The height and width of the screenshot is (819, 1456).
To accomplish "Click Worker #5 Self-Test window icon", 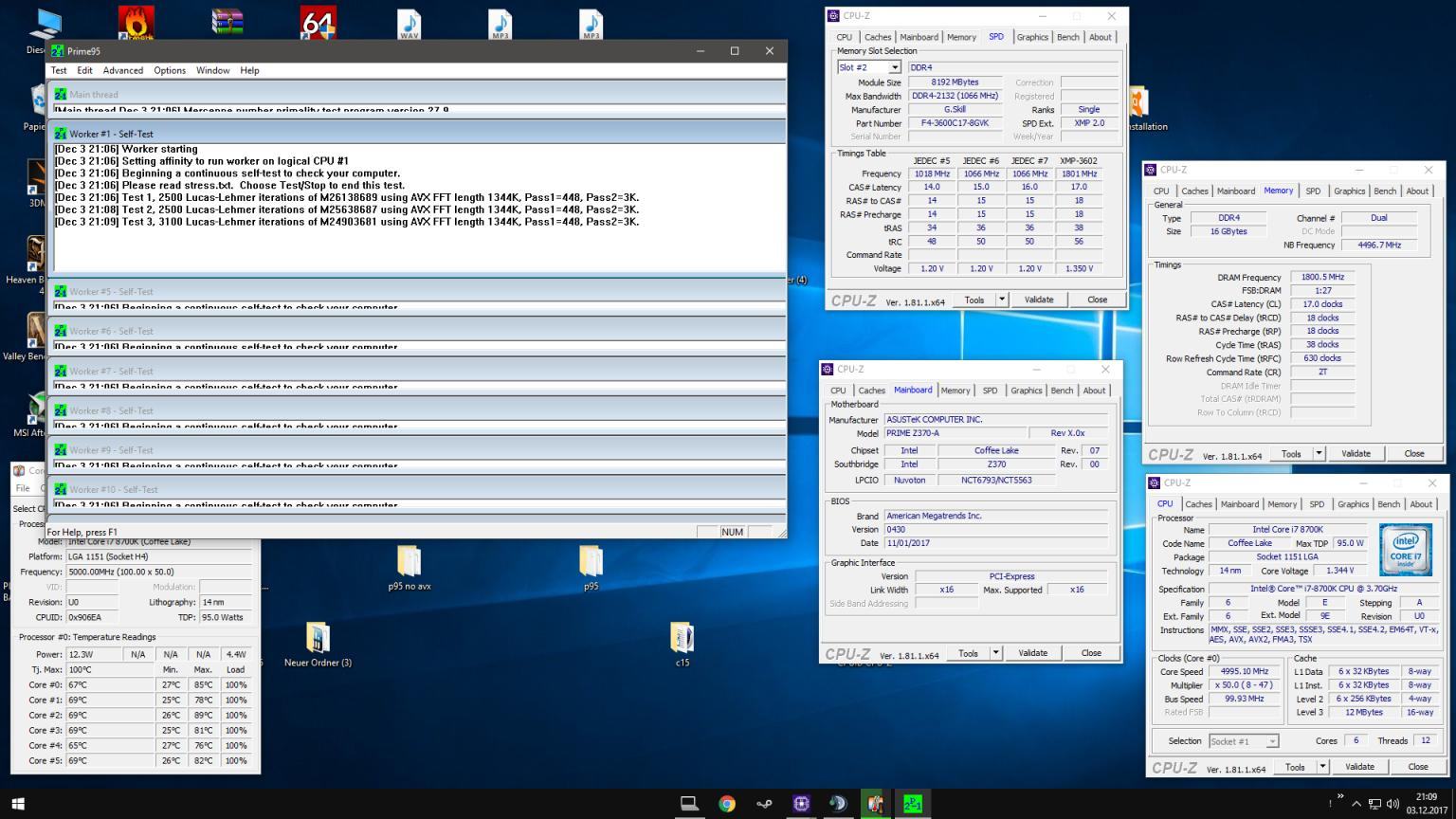I will pos(61,291).
